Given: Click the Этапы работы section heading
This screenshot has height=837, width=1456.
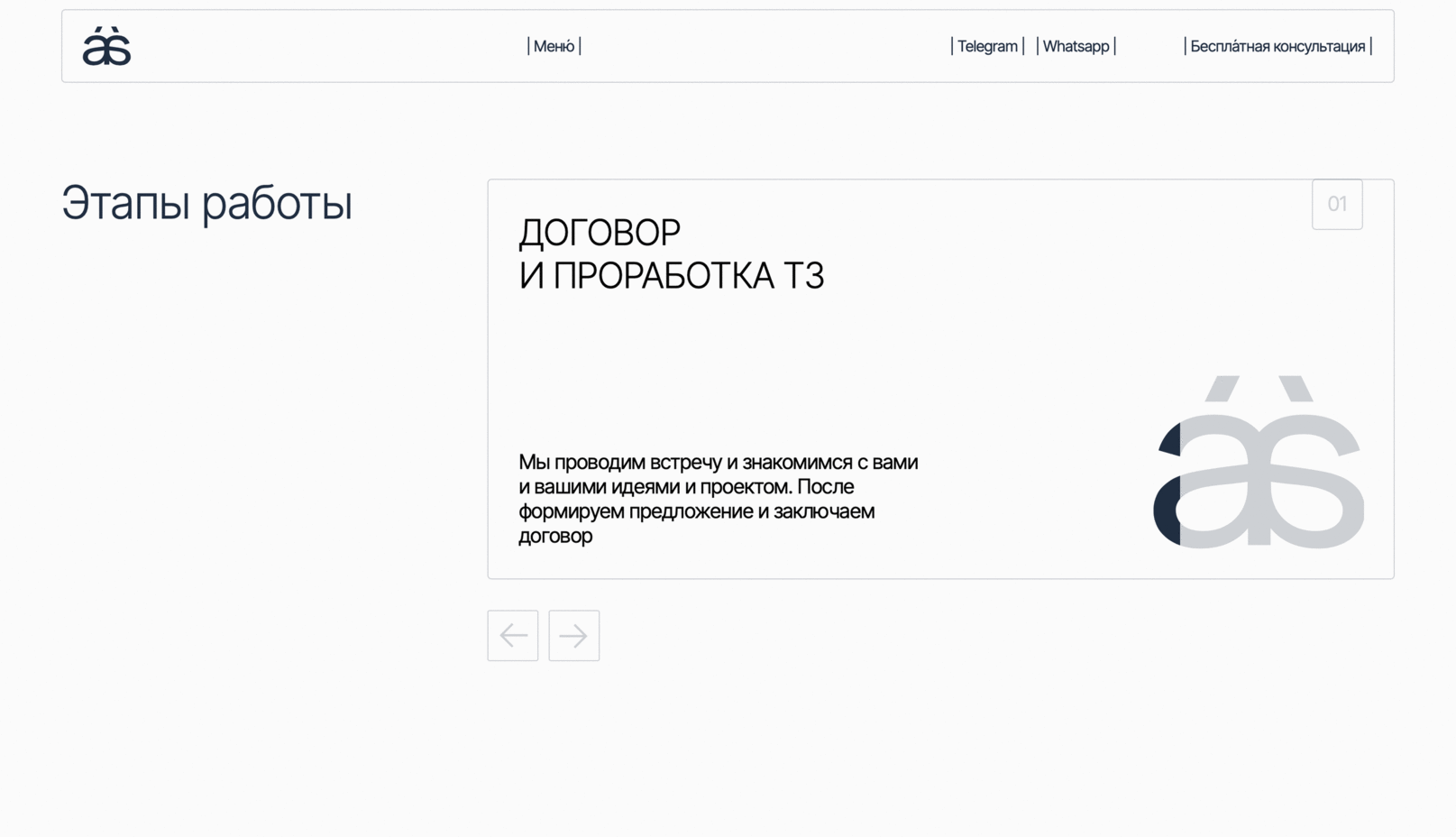Looking at the screenshot, I should (x=206, y=203).
